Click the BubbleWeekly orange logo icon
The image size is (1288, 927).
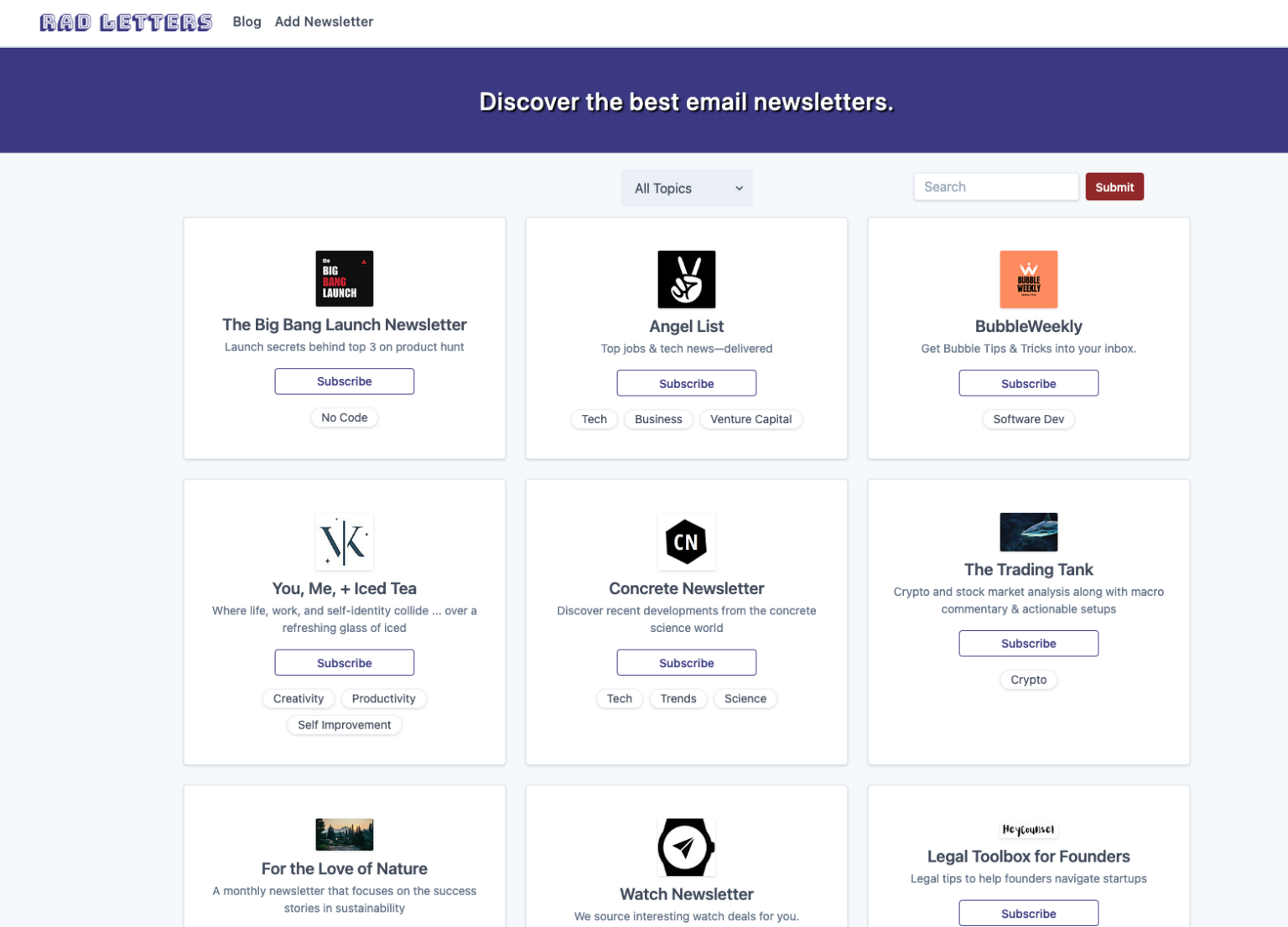pyautogui.click(x=1028, y=279)
